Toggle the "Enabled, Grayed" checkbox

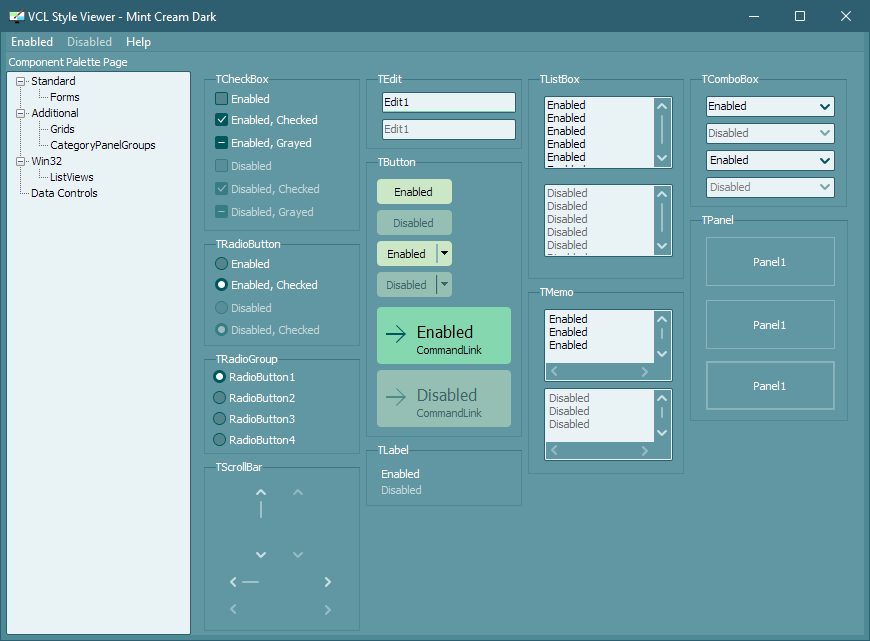221,143
